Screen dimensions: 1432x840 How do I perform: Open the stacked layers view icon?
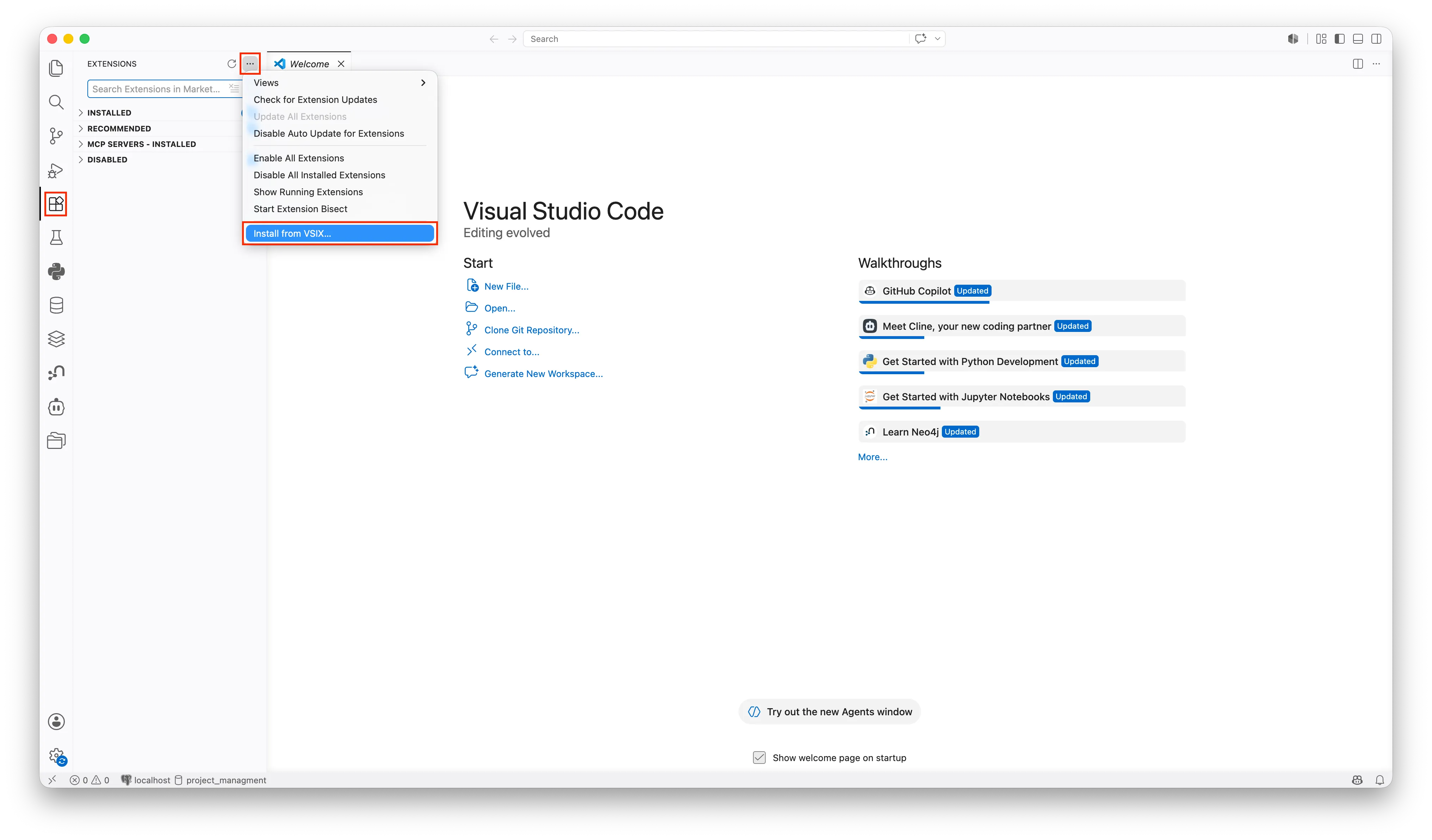tap(56, 339)
